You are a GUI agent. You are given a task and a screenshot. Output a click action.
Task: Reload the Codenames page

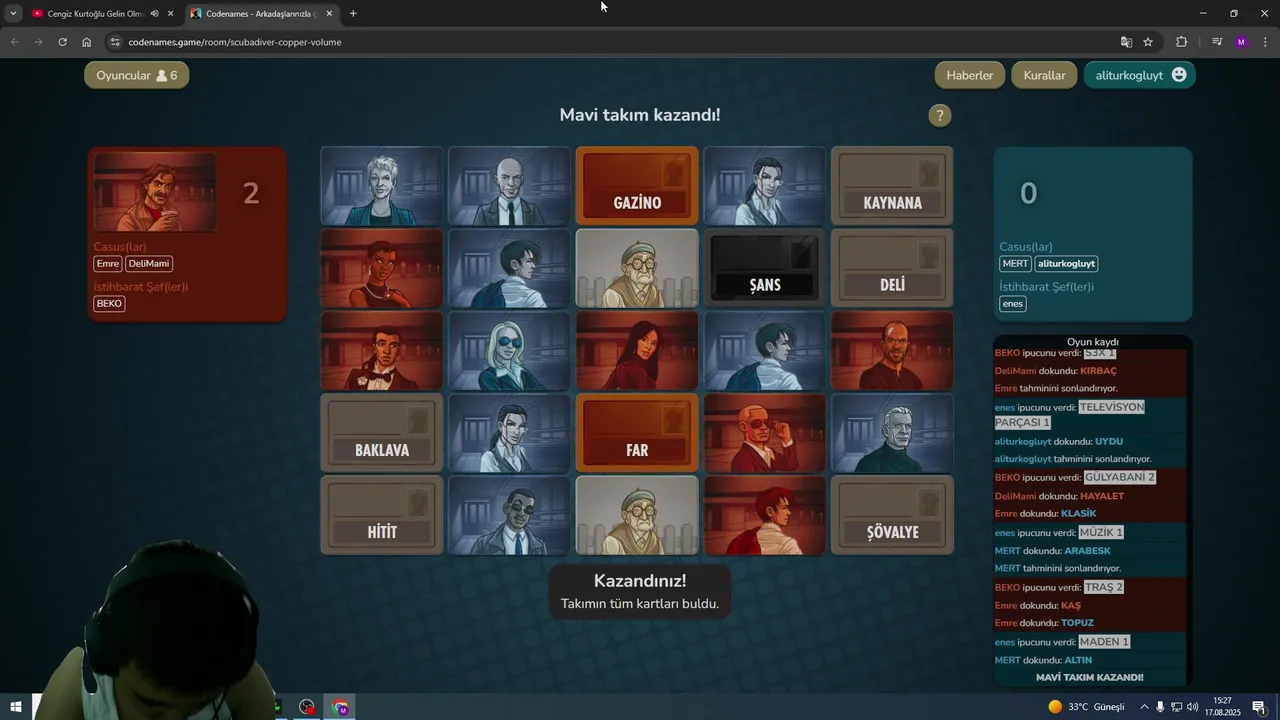tap(62, 42)
